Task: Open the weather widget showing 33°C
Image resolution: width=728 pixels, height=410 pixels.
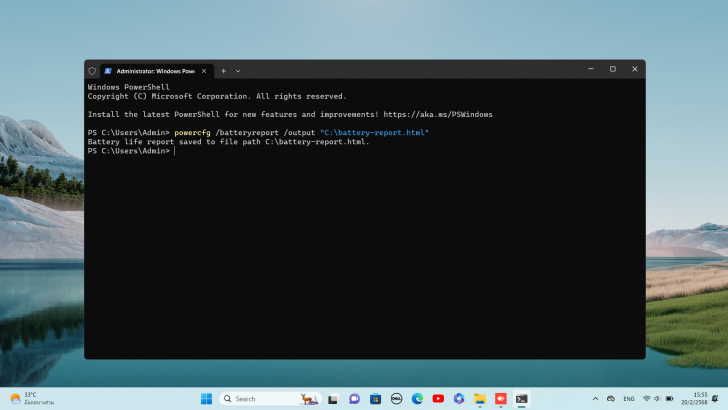Action: [x=32, y=398]
